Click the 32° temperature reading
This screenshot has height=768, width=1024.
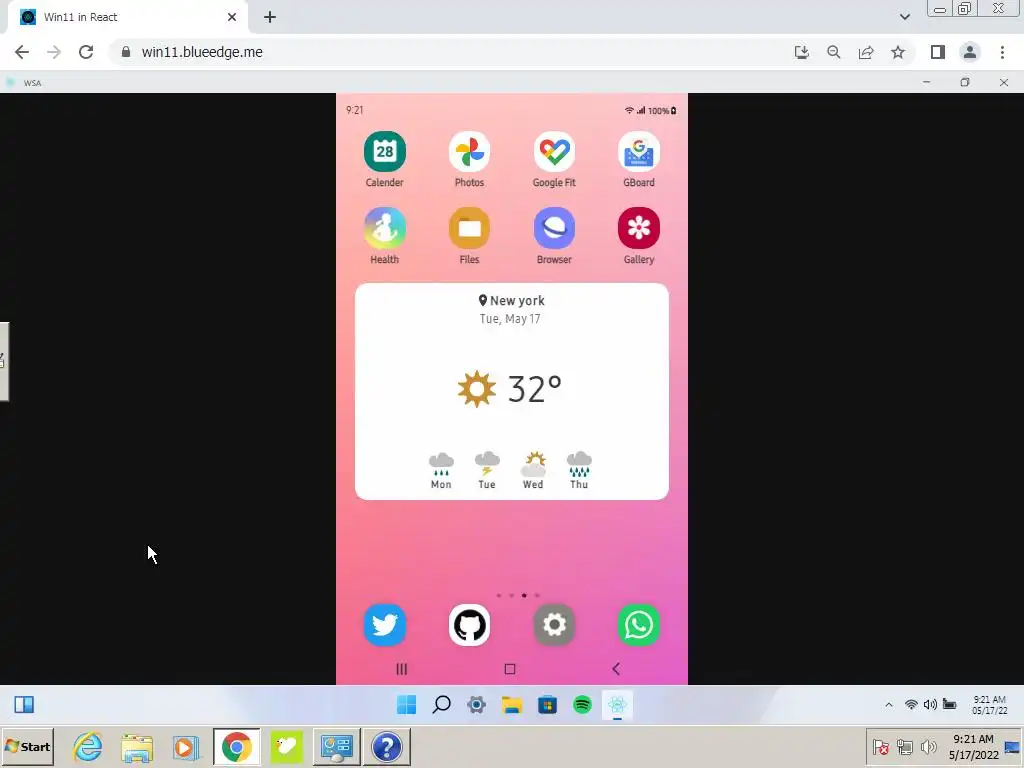coord(534,389)
